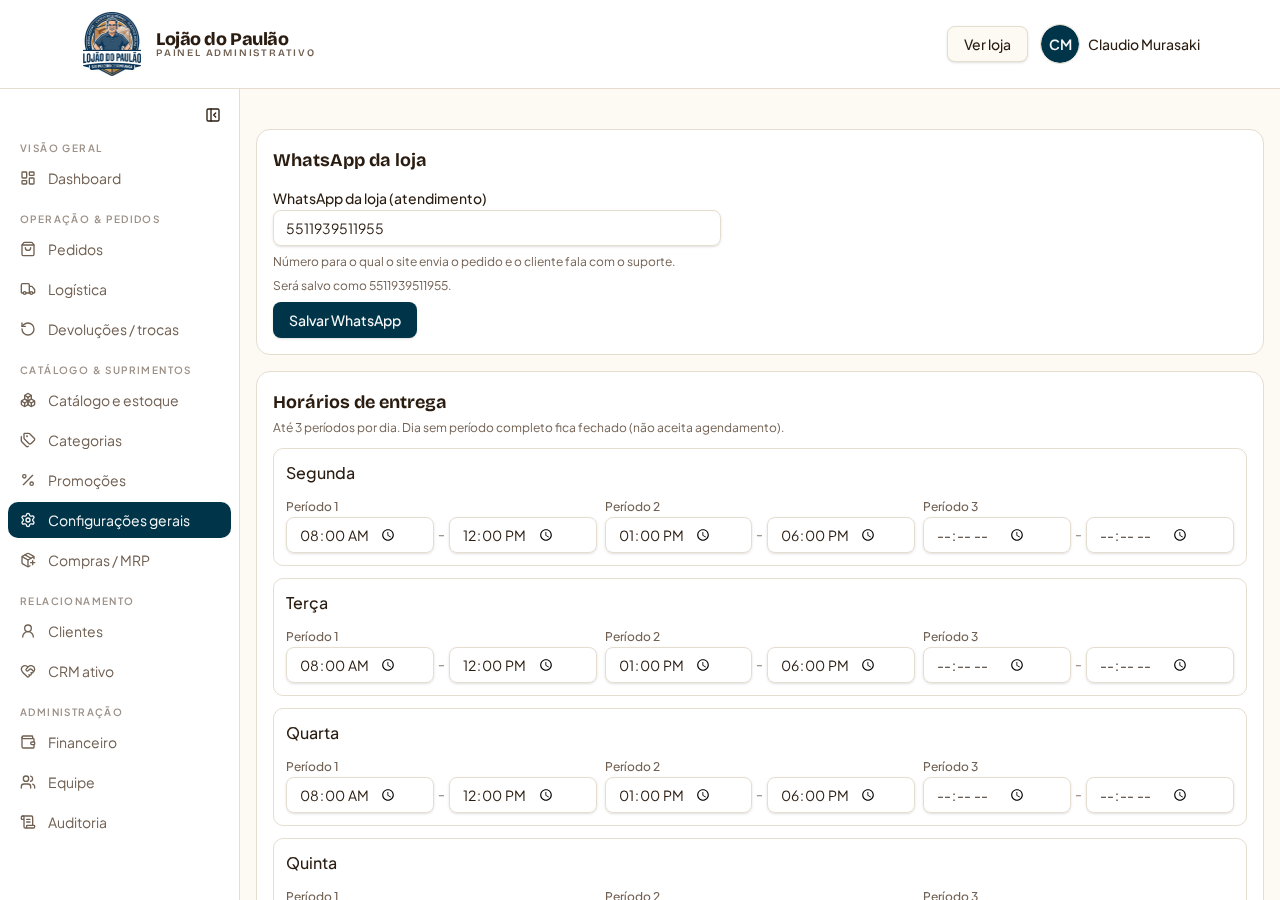Click the Devoluções / trocas return icon
Image resolution: width=1280 pixels, height=900 pixels.
coord(28,329)
